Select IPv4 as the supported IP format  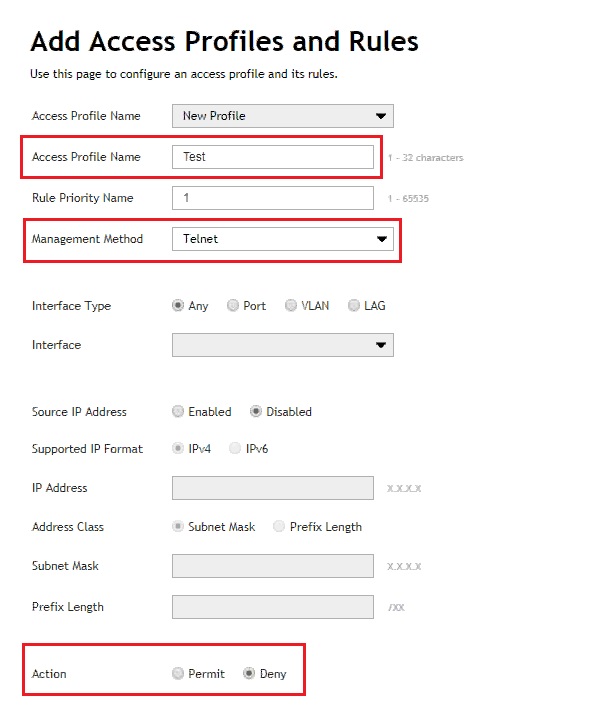click(x=178, y=449)
